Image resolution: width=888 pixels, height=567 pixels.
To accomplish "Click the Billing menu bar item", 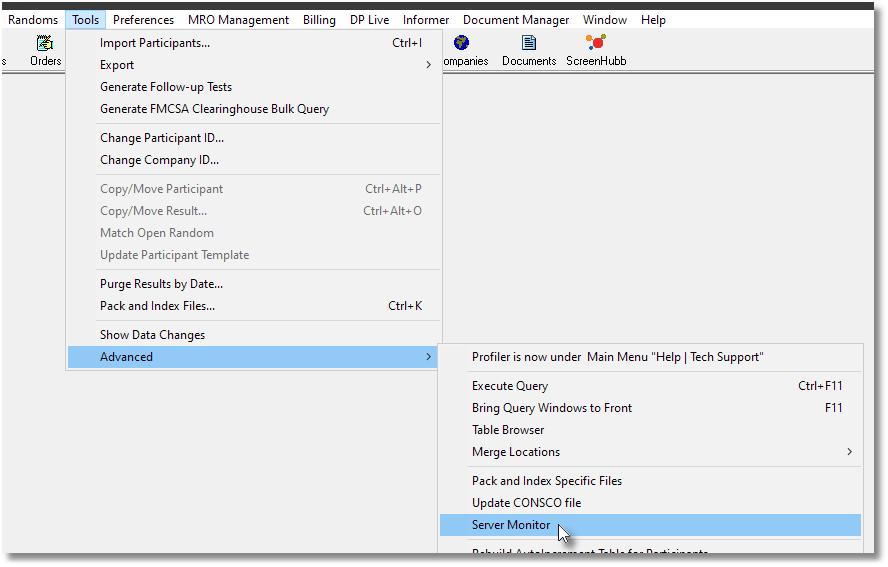I will pos(319,20).
